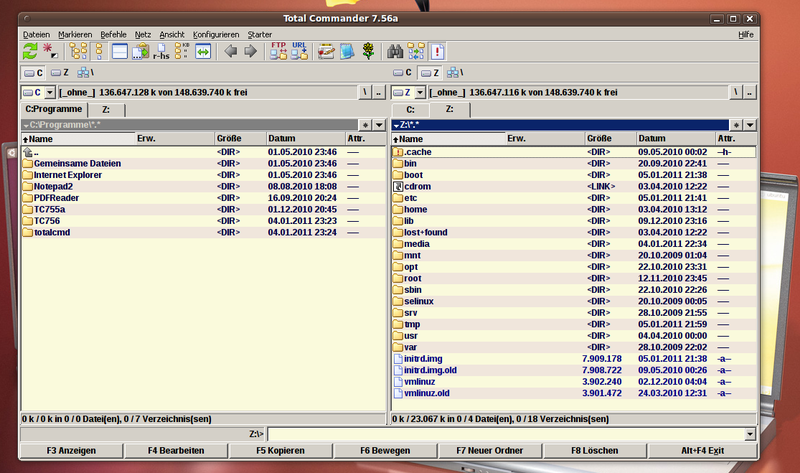Sort left panel by Größe column header
The height and width of the screenshot is (473, 800).
(x=240, y=138)
